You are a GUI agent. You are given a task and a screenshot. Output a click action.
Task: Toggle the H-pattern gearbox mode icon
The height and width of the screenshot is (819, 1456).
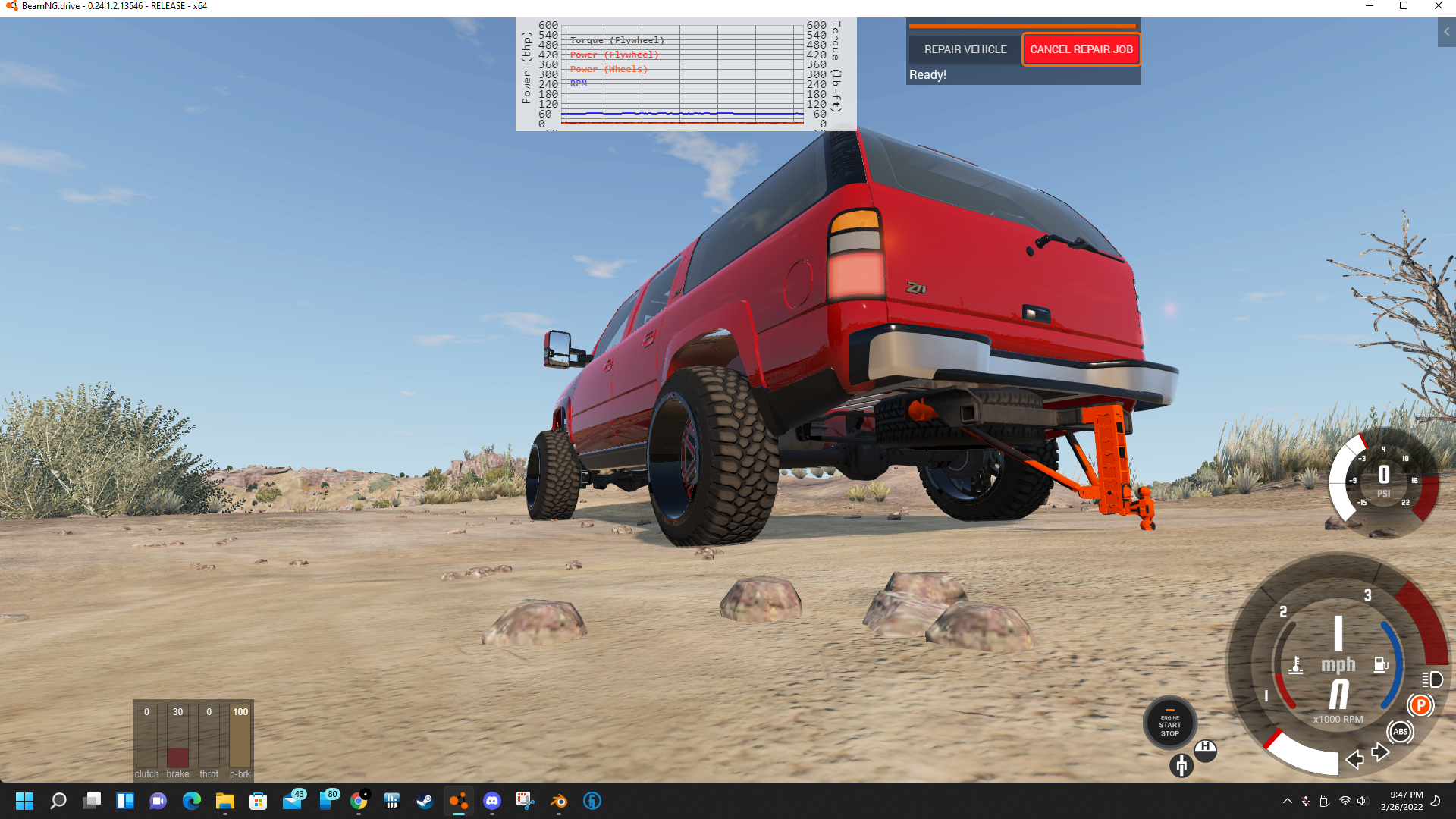[x=1206, y=749]
